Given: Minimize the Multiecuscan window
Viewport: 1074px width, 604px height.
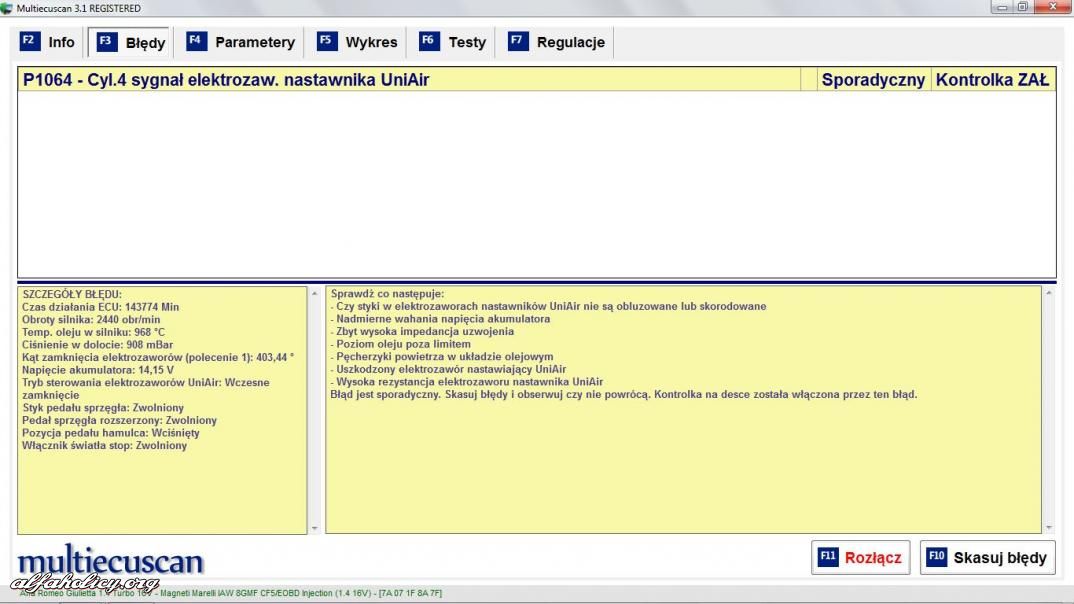Looking at the screenshot, I should pos(1002,8).
